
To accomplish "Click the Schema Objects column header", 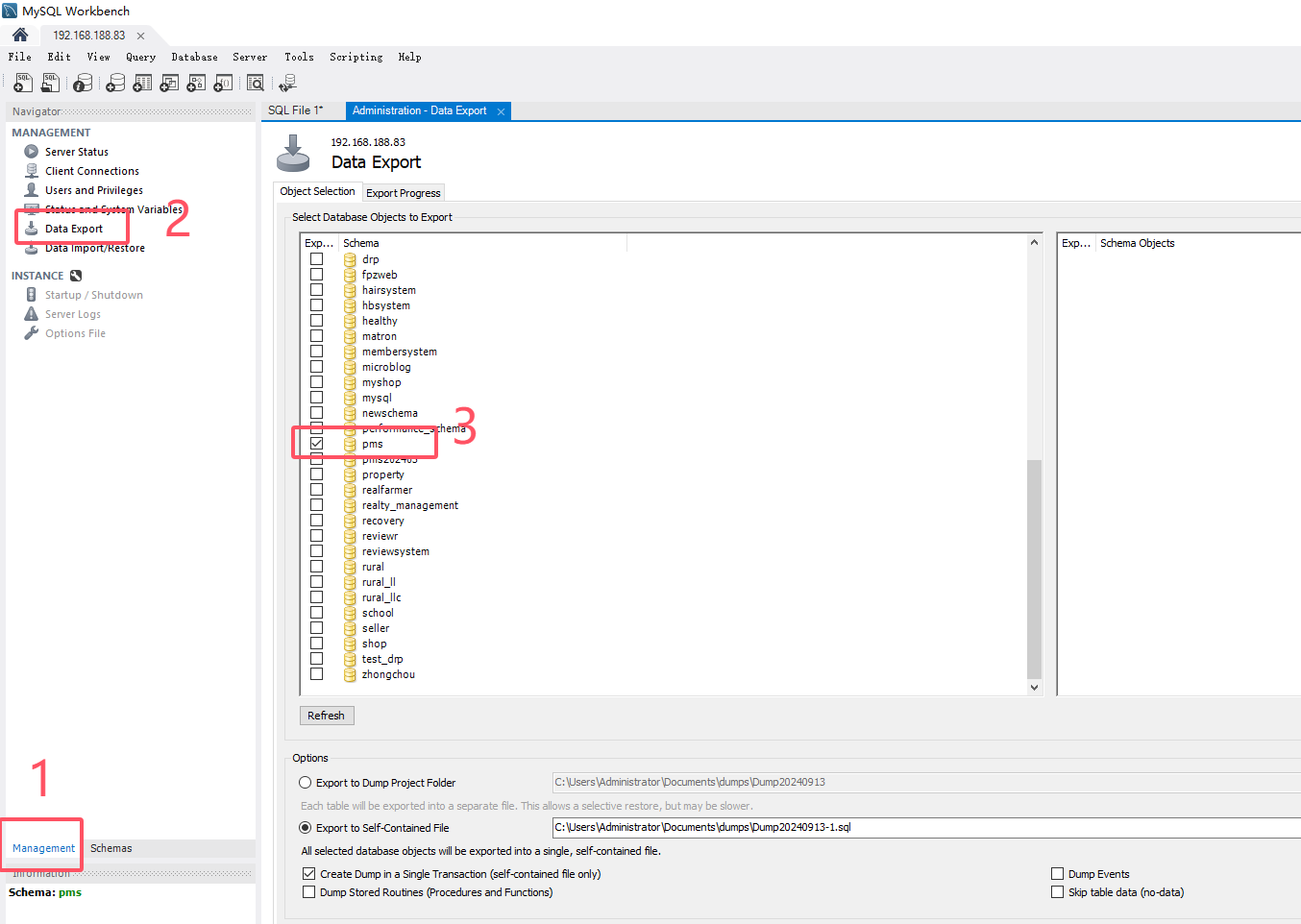I will click(x=1137, y=243).
